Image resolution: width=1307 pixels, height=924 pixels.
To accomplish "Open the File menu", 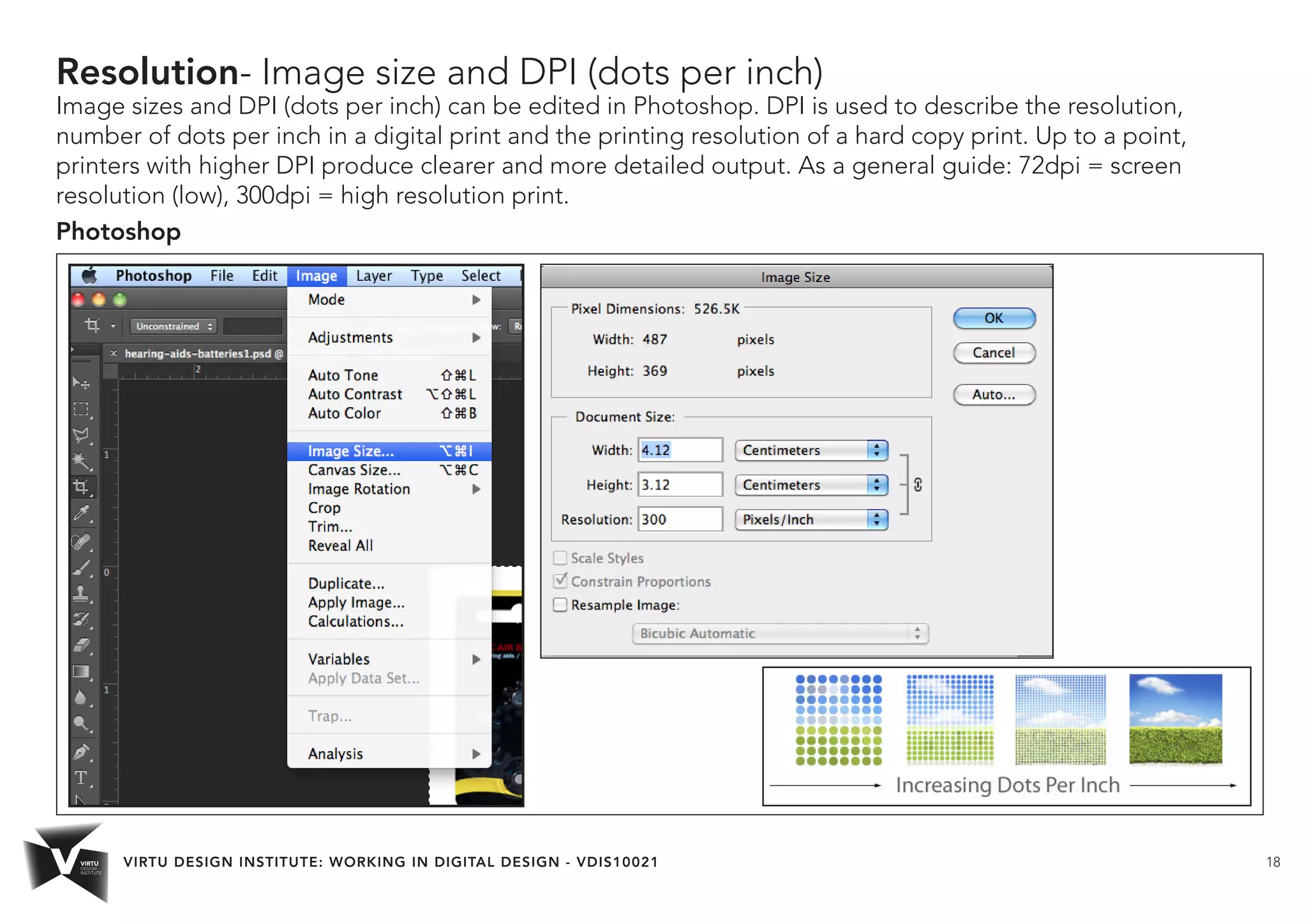I will (x=222, y=276).
